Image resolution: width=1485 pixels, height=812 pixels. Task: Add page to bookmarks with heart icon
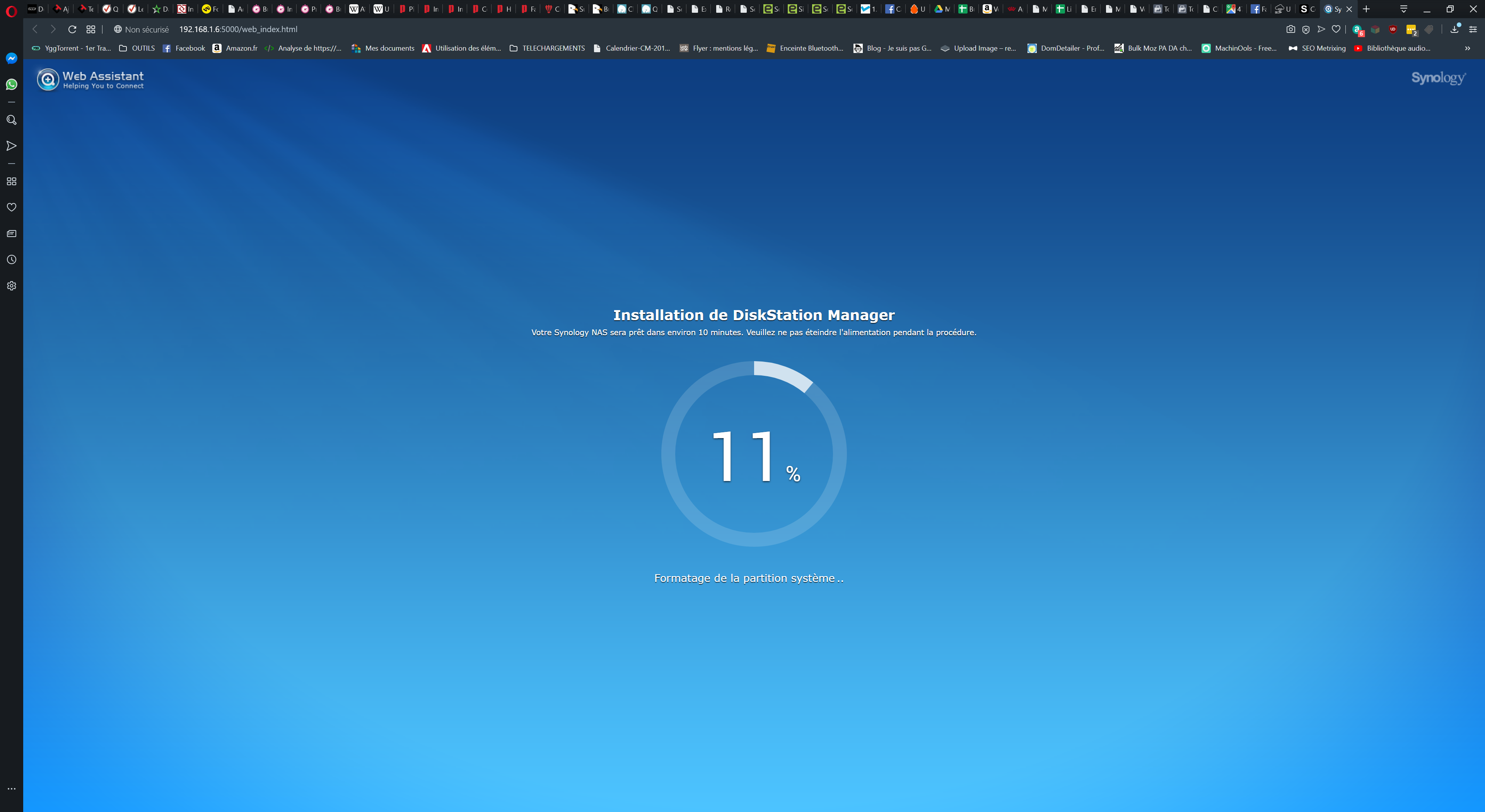(1336, 29)
